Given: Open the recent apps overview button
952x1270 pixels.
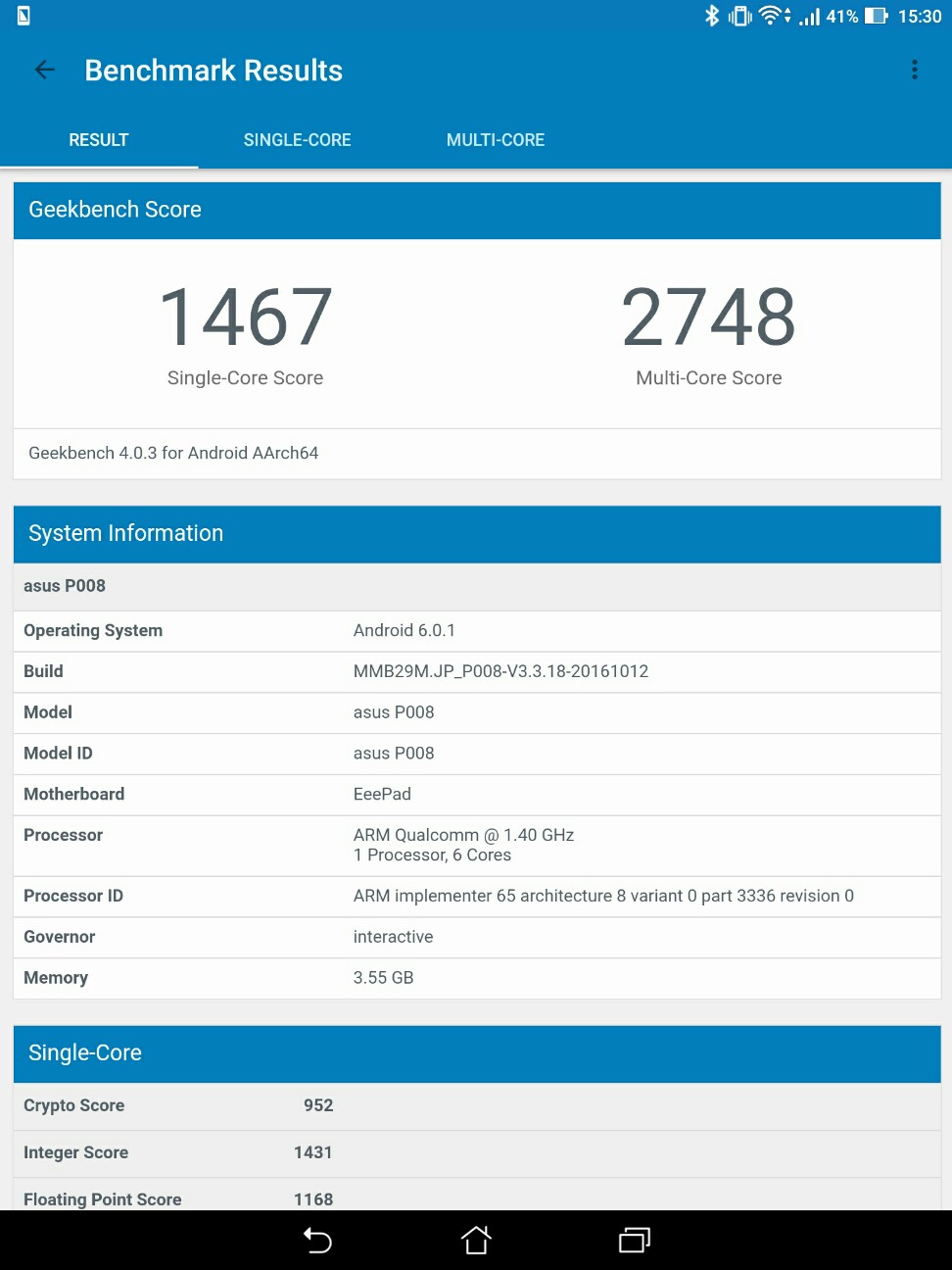Looking at the screenshot, I should click(x=635, y=1241).
